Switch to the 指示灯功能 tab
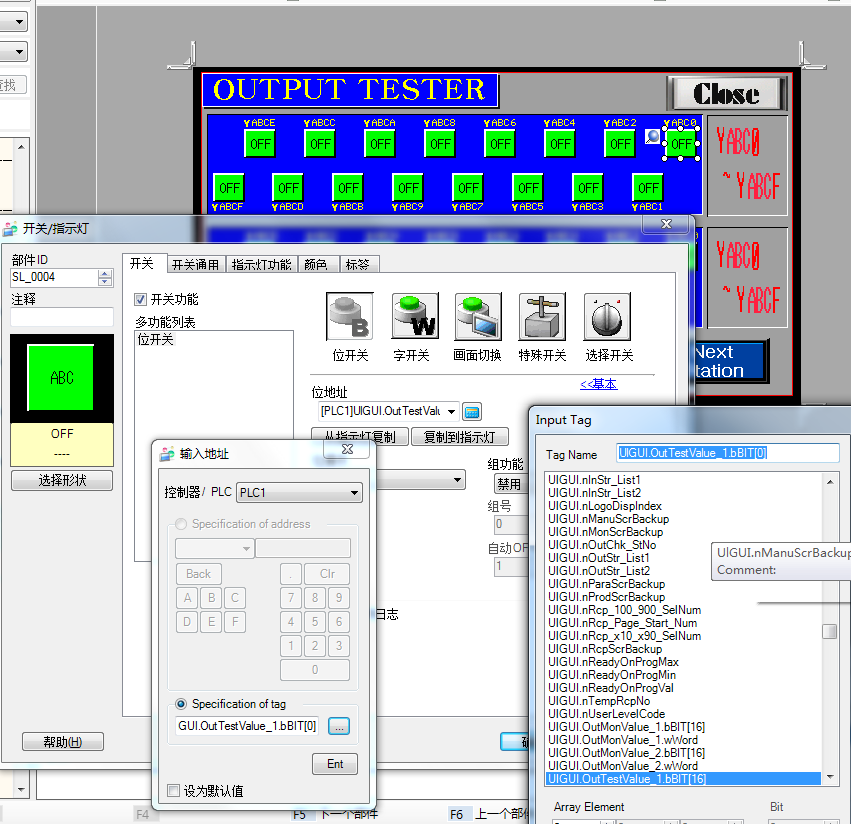This screenshot has height=824, width=851. [261, 264]
